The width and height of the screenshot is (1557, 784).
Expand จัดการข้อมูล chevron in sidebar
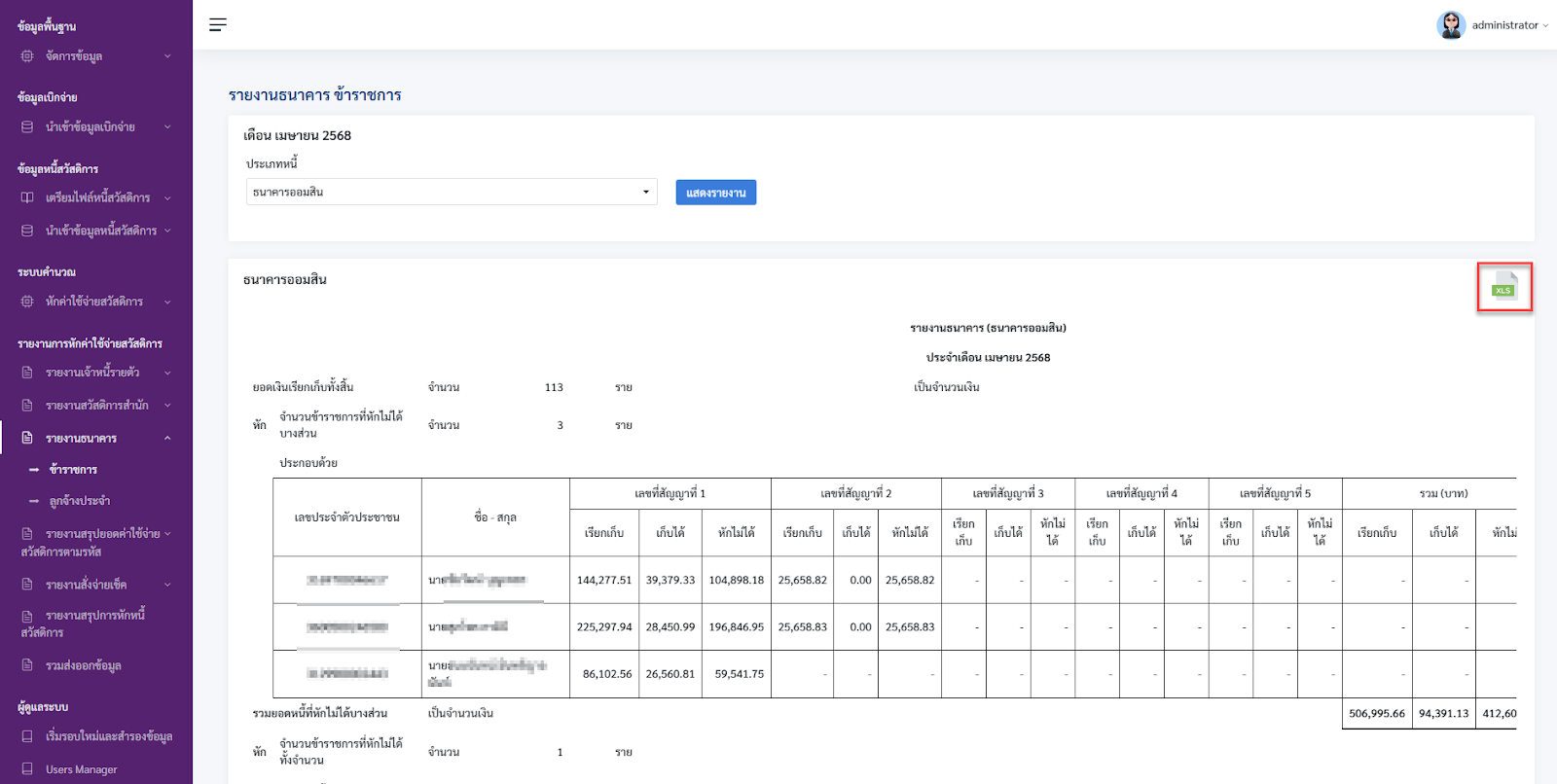[167, 56]
